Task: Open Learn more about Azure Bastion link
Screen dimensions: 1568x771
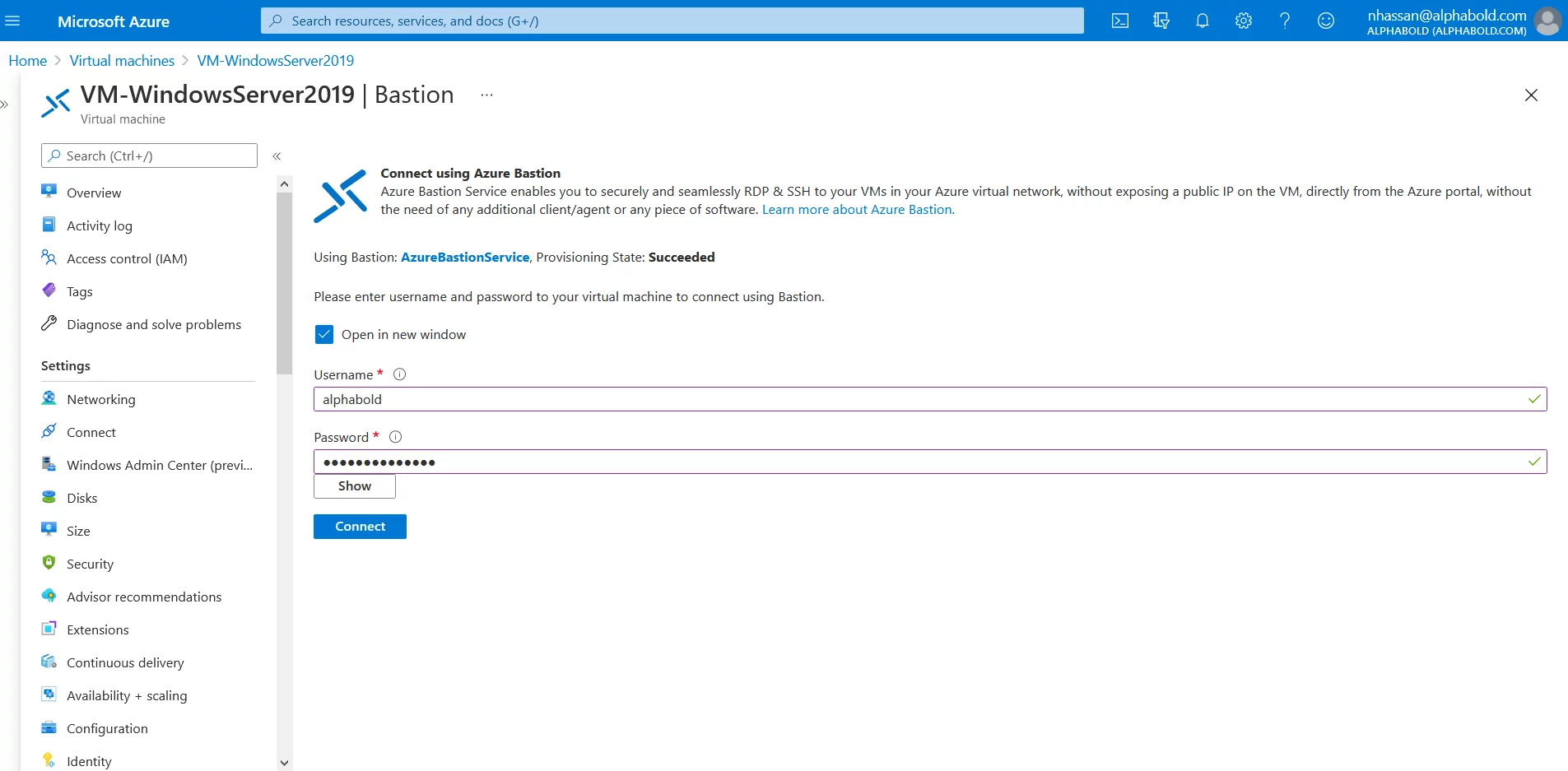Action: tap(858, 210)
